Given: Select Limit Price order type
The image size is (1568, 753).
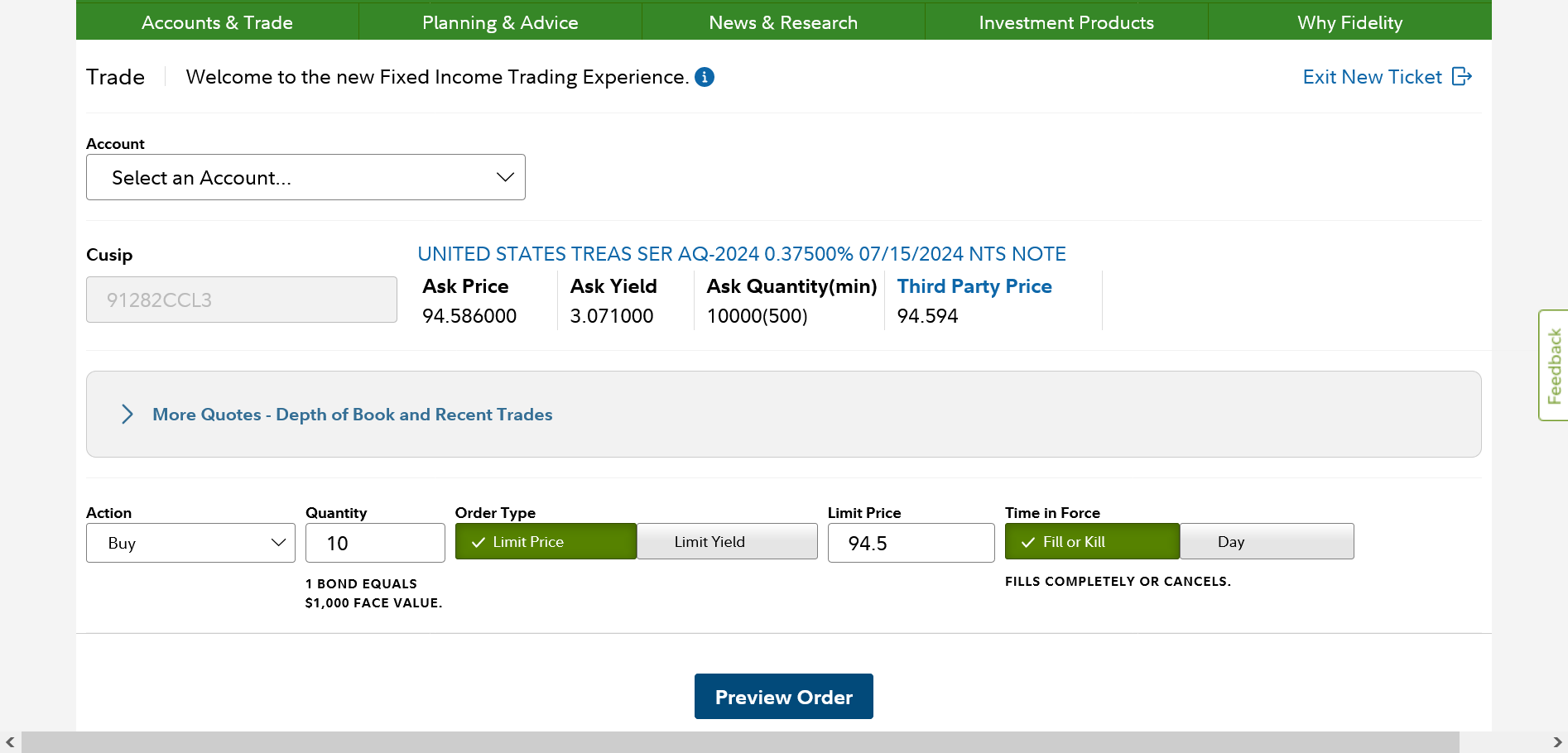Looking at the screenshot, I should pos(546,541).
